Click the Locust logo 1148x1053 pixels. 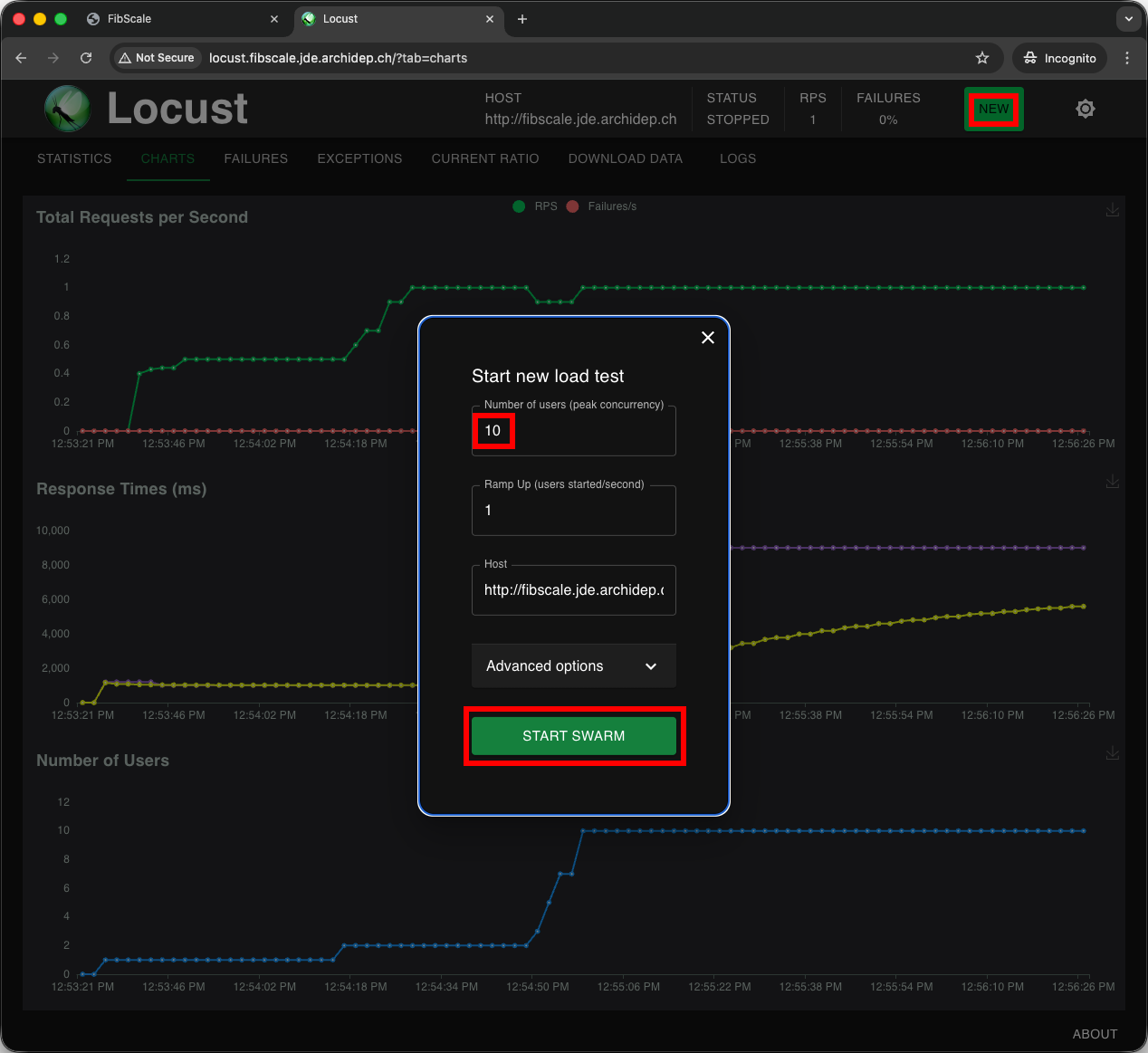tap(68, 109)
